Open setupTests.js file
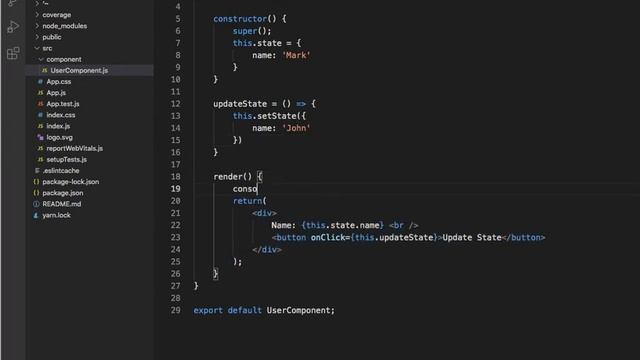This screenshot has width=640, height=360. coord(67,160)
